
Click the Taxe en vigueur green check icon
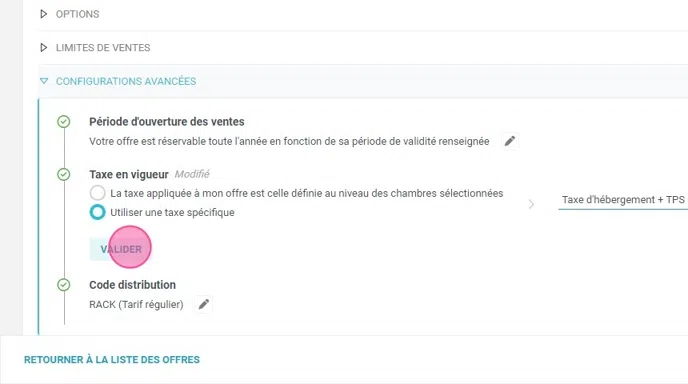[x=64, y=175]
